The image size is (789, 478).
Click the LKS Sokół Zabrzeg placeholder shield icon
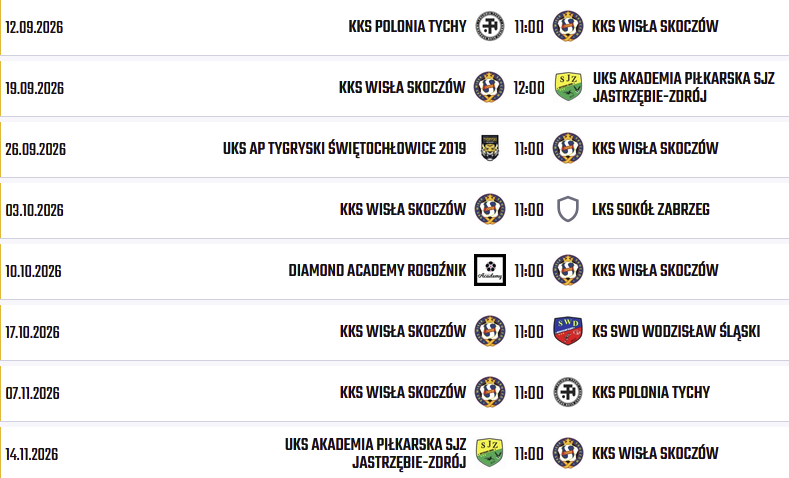click(x=568, y=209)
